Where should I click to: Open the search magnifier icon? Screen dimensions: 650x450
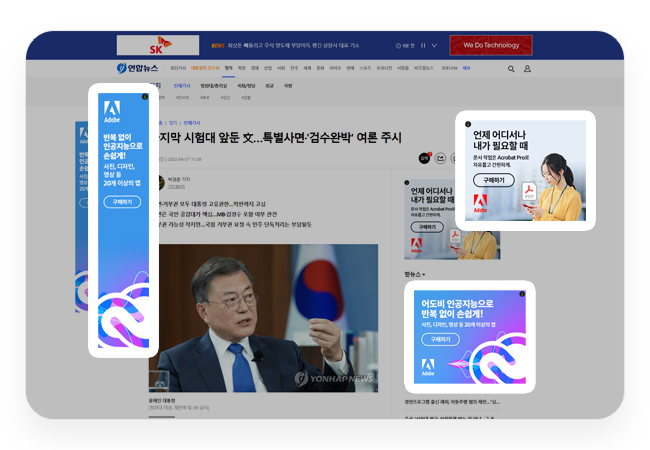pyautogui.click(x=511, y=69)
